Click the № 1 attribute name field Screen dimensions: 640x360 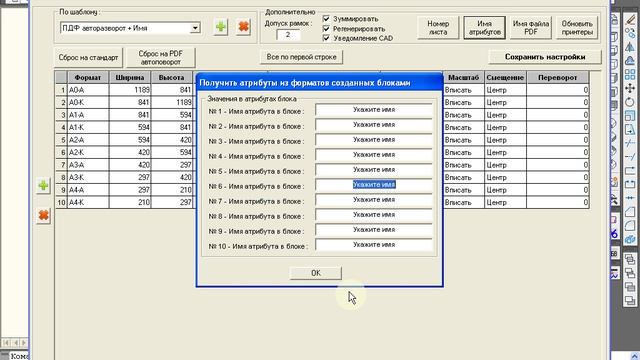374,110
